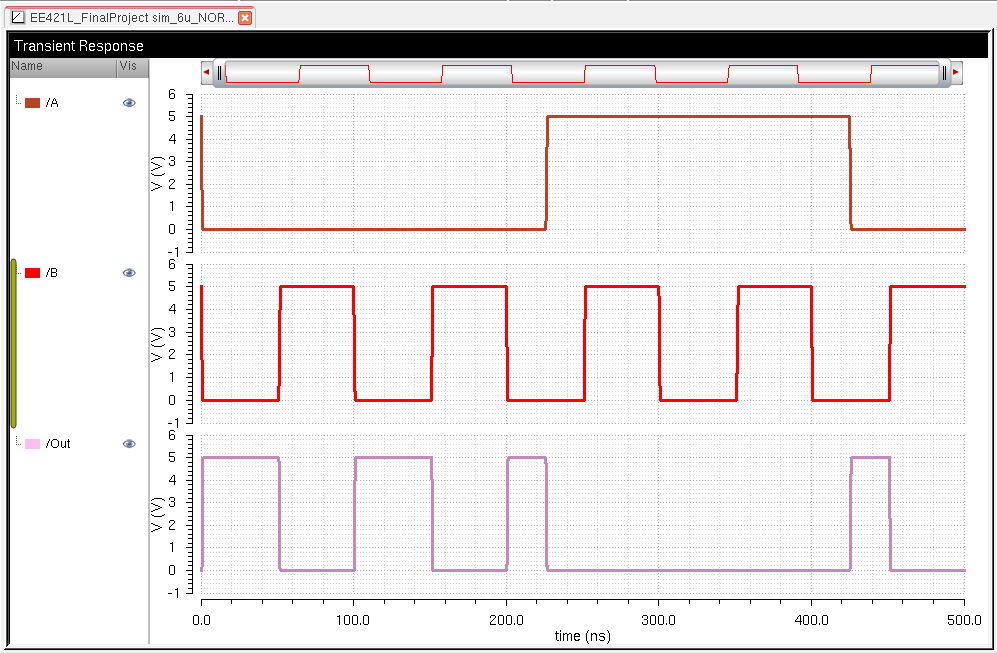
Task: Click the red /B color swatch
Action: (32, 273)
